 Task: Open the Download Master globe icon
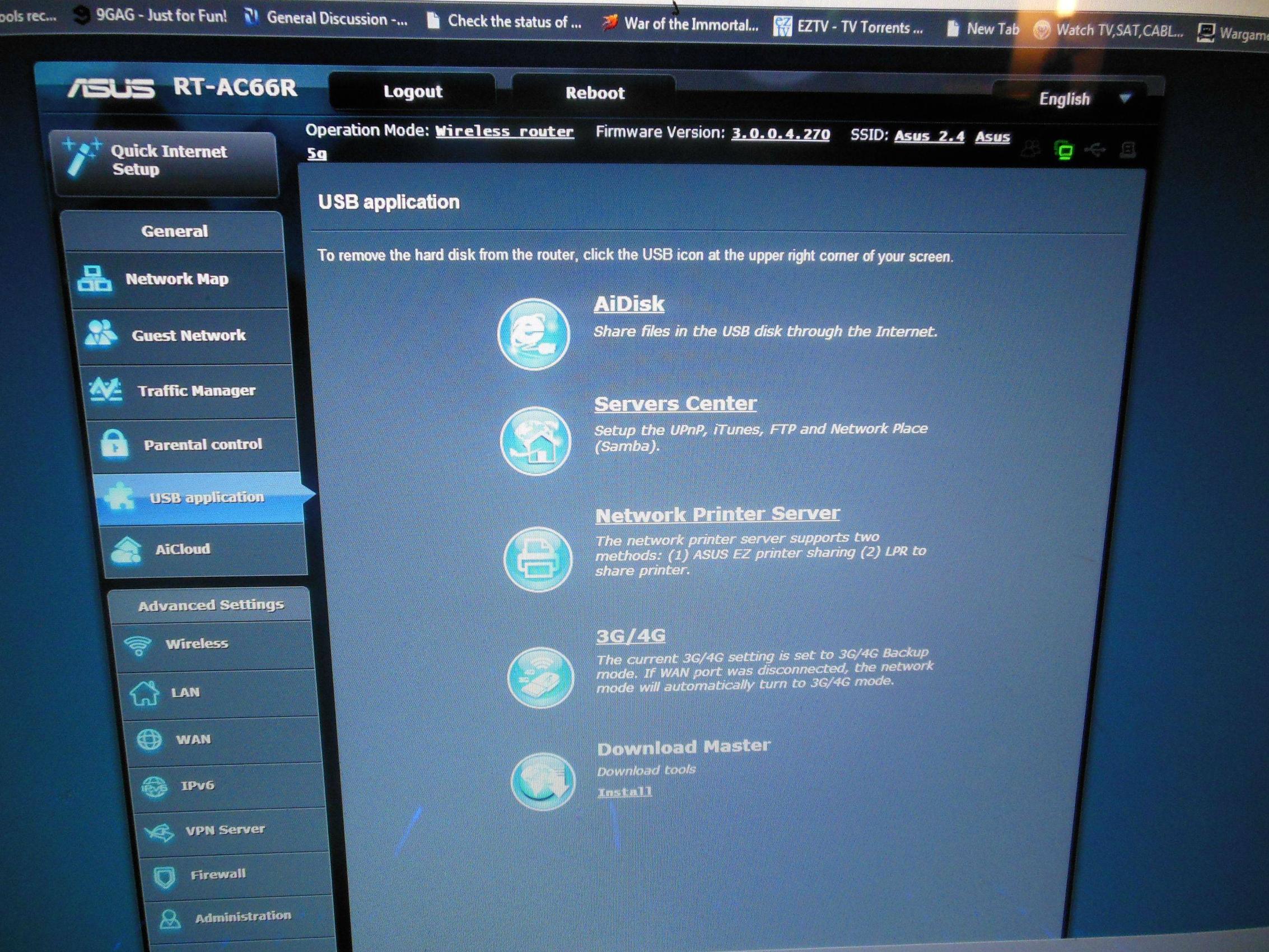[543, 781]
